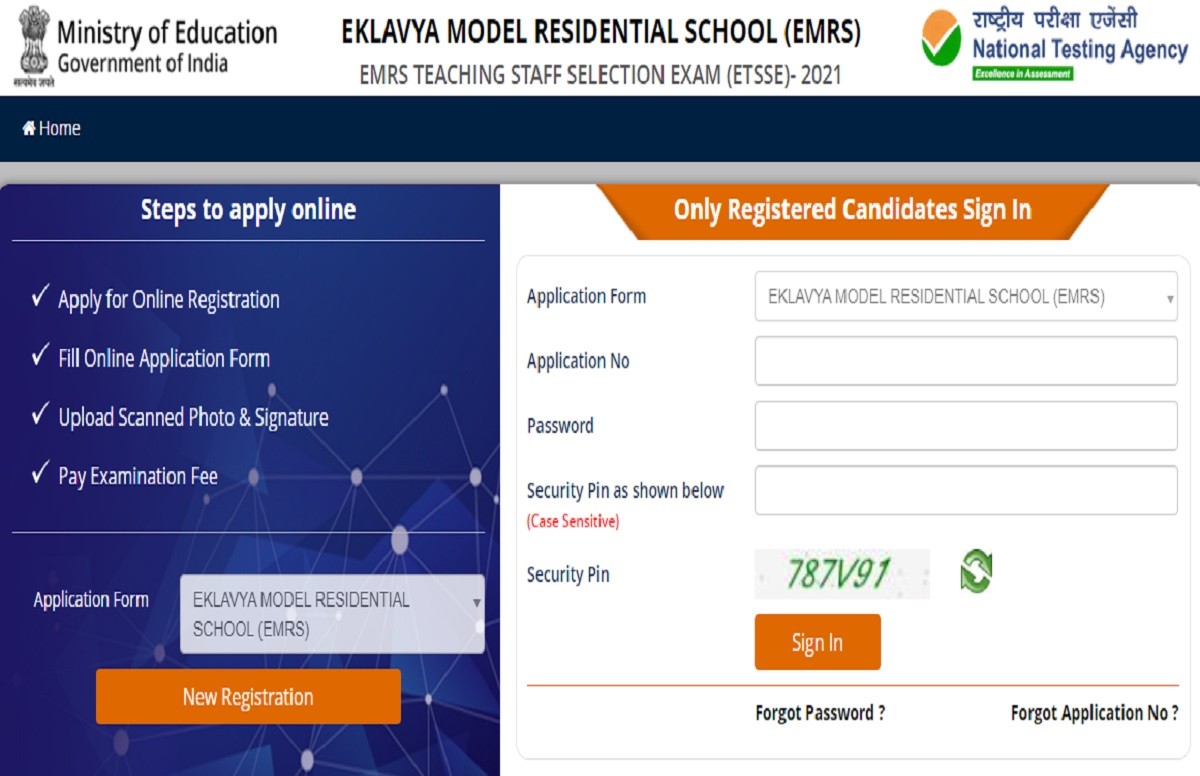This screenshot has width=1200, height=776.
Task: Click the Home icon in navigation bar
Action: (29, 129)
